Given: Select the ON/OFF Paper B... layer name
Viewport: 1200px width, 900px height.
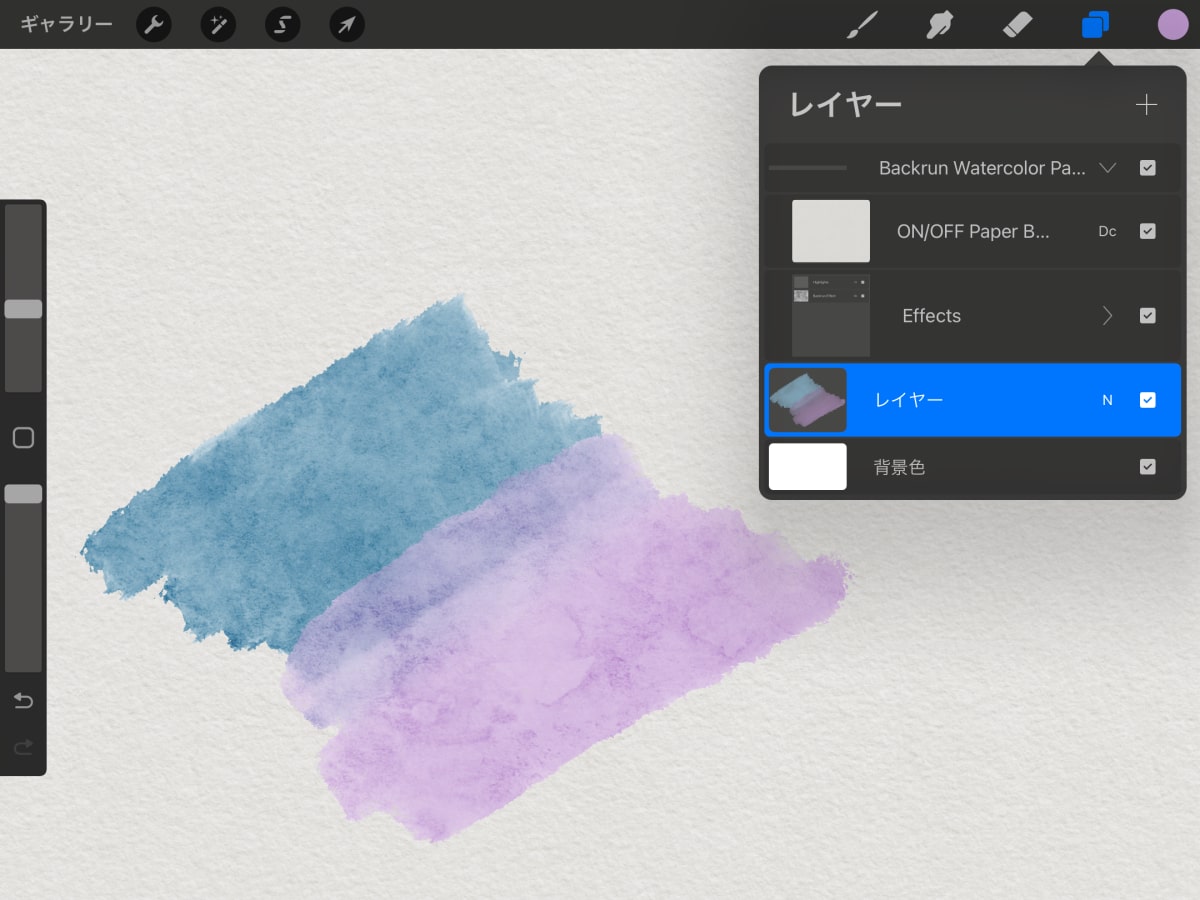Looking at the screenshot, I should 973,231.
